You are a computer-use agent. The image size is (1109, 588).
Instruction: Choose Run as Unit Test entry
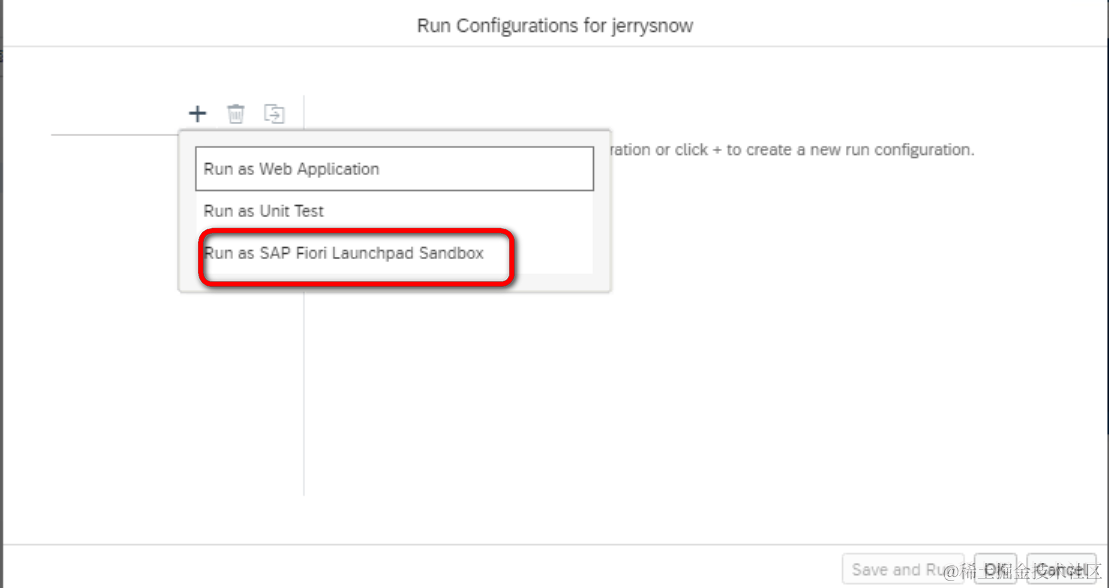(264, 211)
